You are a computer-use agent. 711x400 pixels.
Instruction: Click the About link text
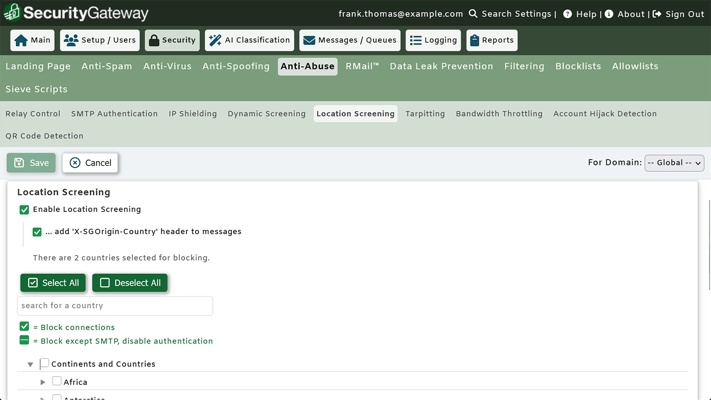click(631, 14)
